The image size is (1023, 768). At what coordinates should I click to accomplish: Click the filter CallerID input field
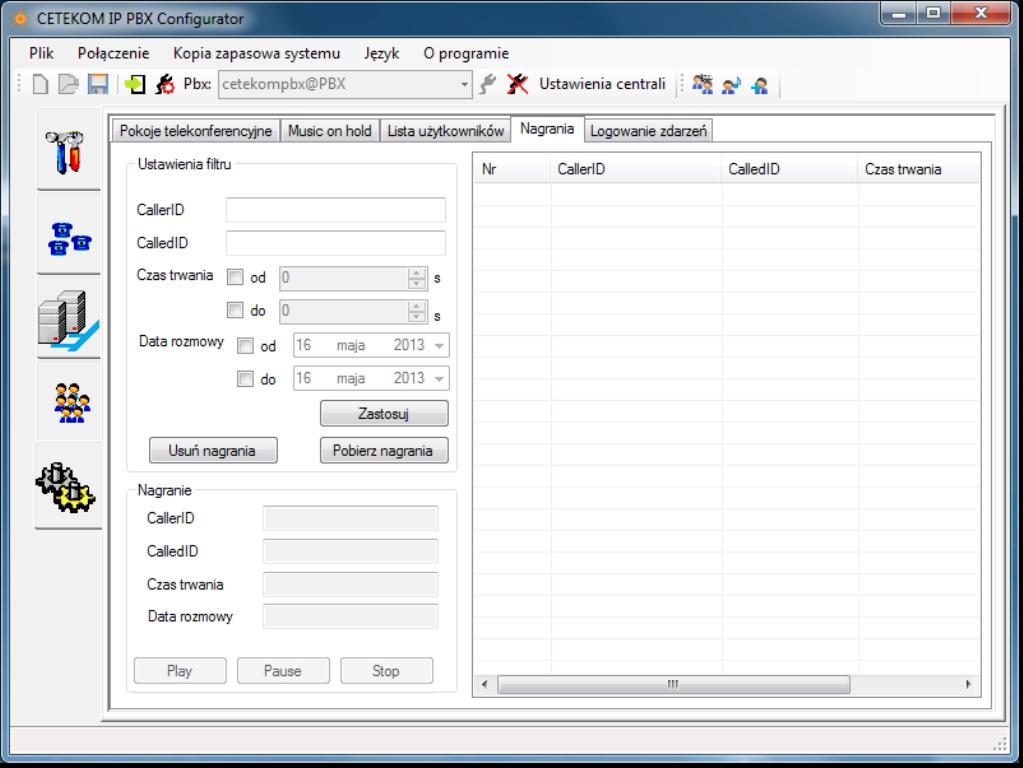336,210
